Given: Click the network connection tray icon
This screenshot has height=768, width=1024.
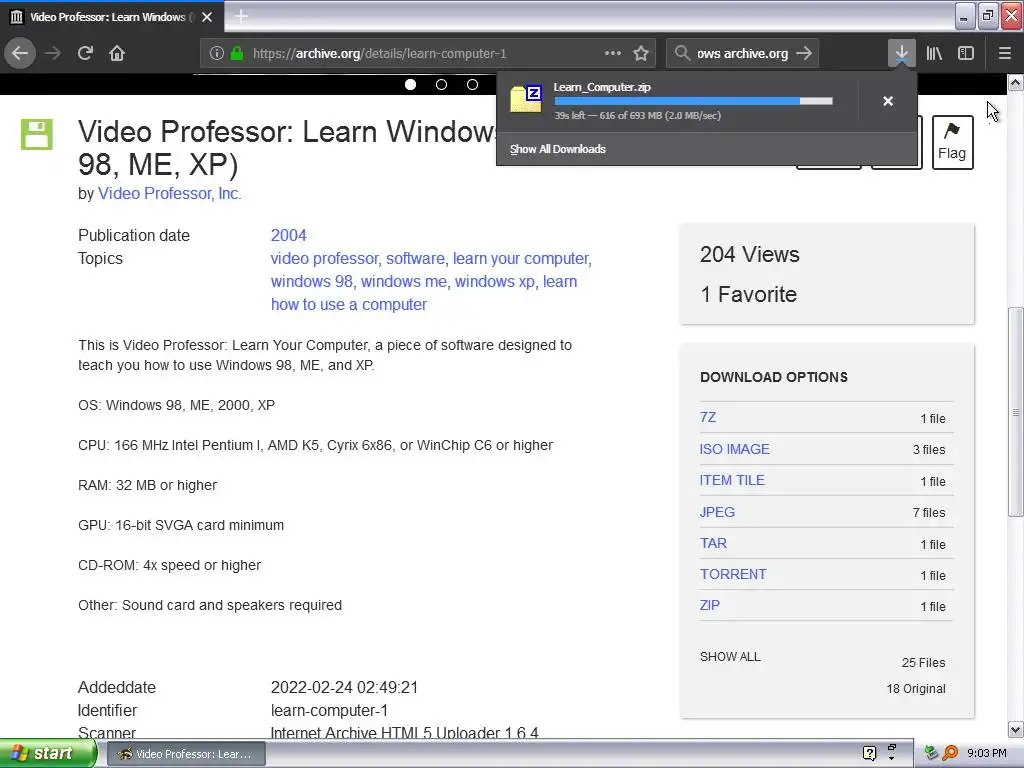Looking at the screenshot, I should [x=931, y=753].
